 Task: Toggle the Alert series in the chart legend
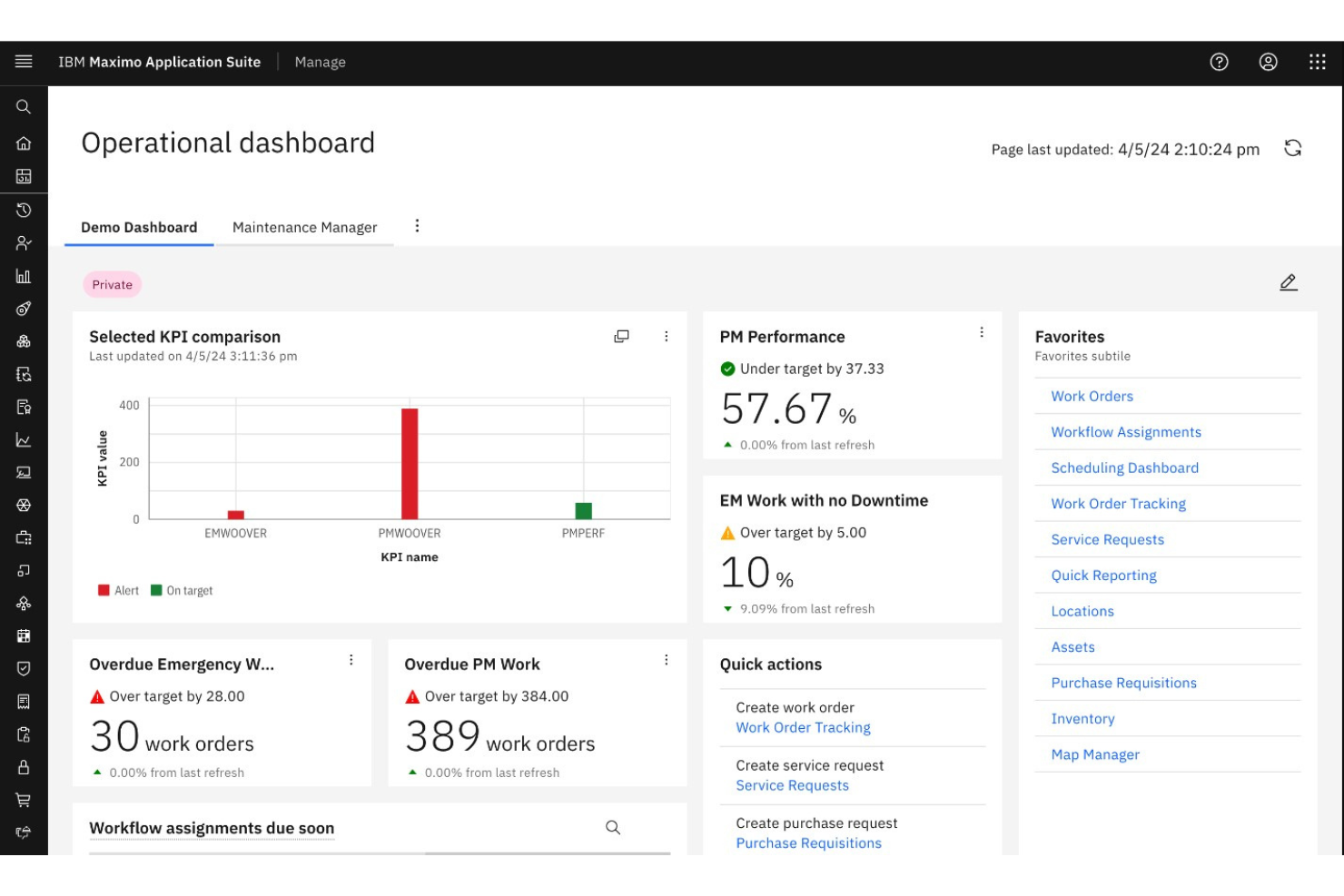point(126,590)
